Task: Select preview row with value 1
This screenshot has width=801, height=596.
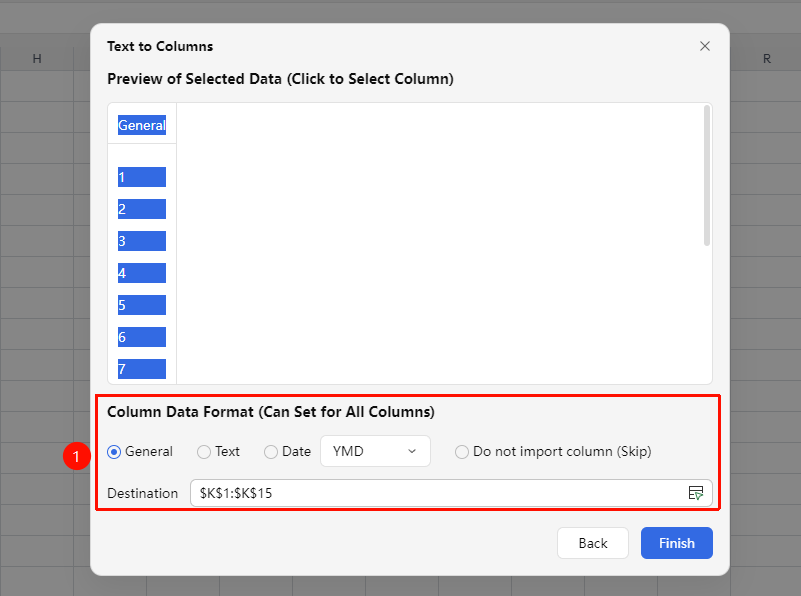Action: [142, 177]
